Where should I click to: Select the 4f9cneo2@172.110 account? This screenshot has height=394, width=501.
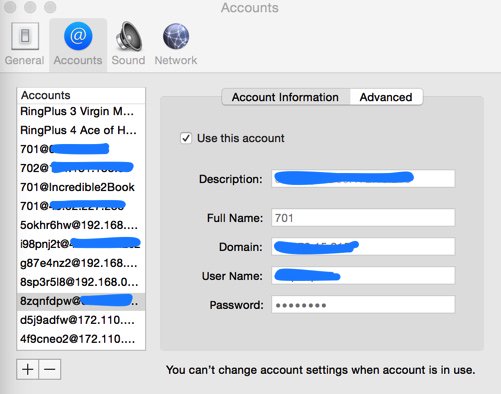[81, 339]
